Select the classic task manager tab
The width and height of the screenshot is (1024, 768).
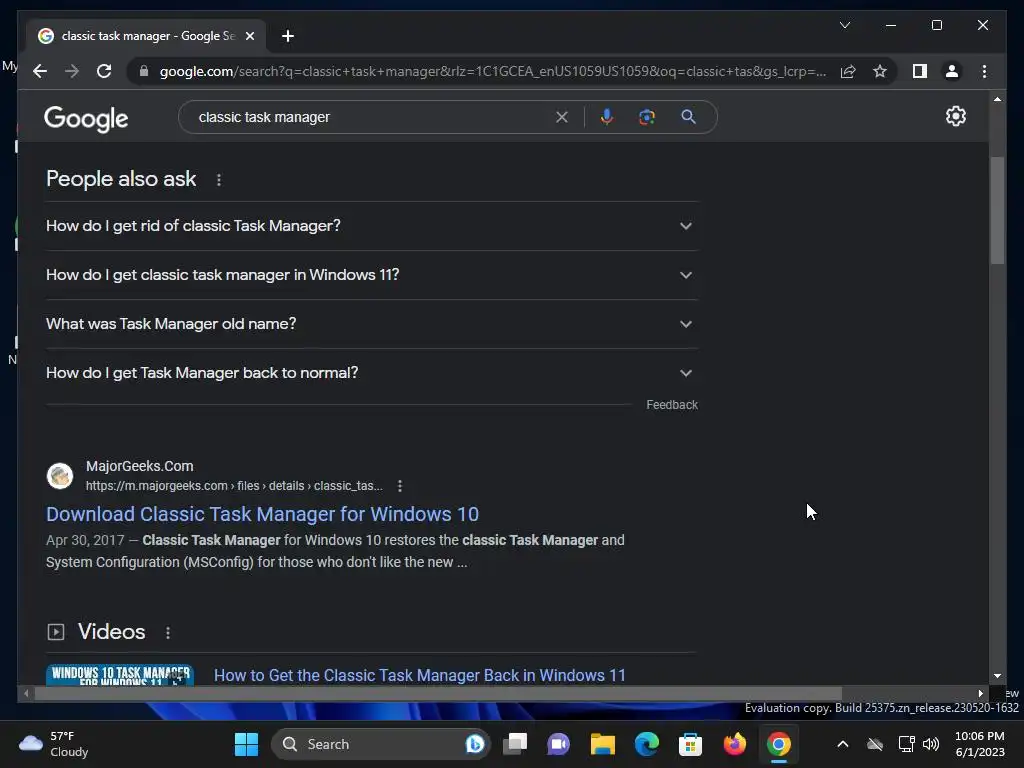(147, 36)
